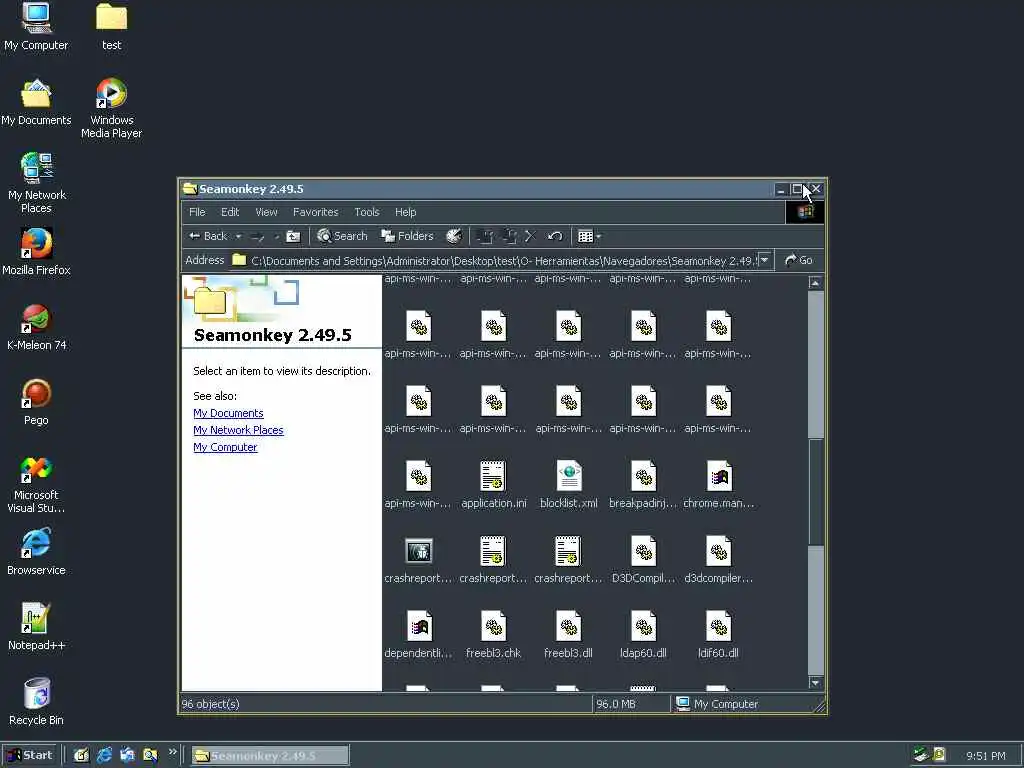Screen dimensions: 1024x768
Task: Click the Undo toolbar icon
Action: 555,236
